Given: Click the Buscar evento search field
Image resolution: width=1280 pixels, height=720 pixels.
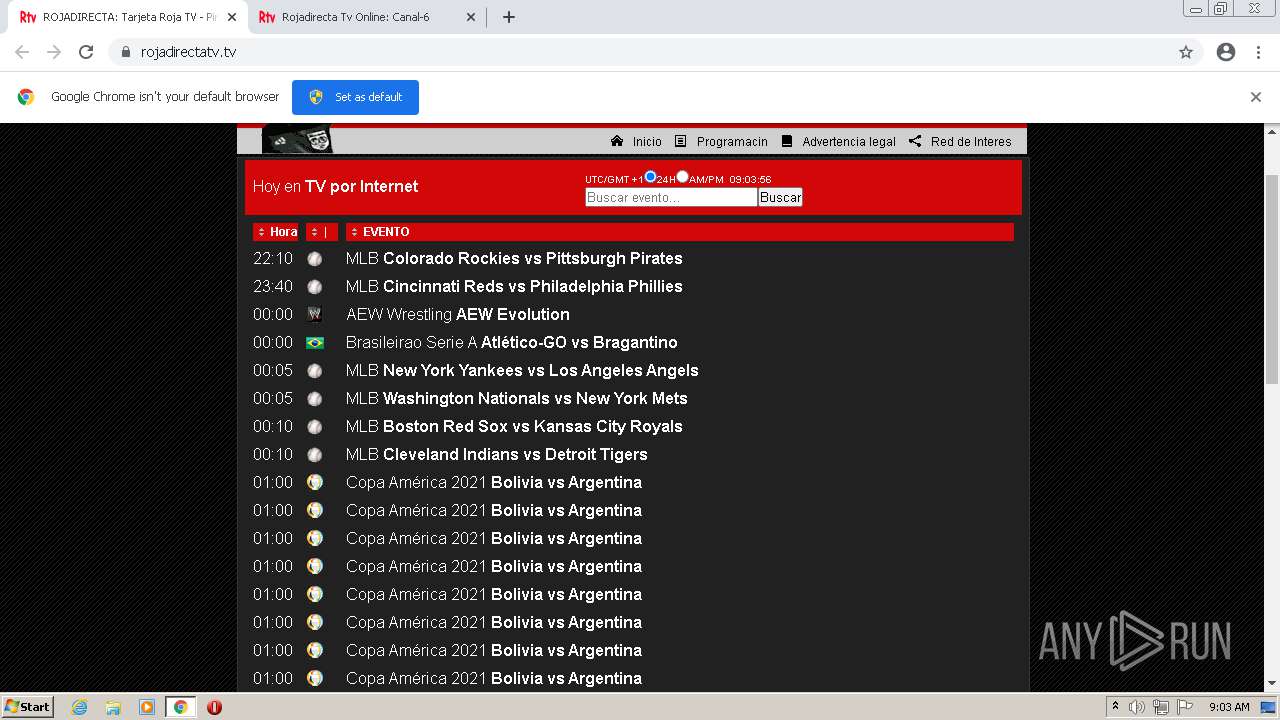Looking at the screenshot, I should 671,197.
